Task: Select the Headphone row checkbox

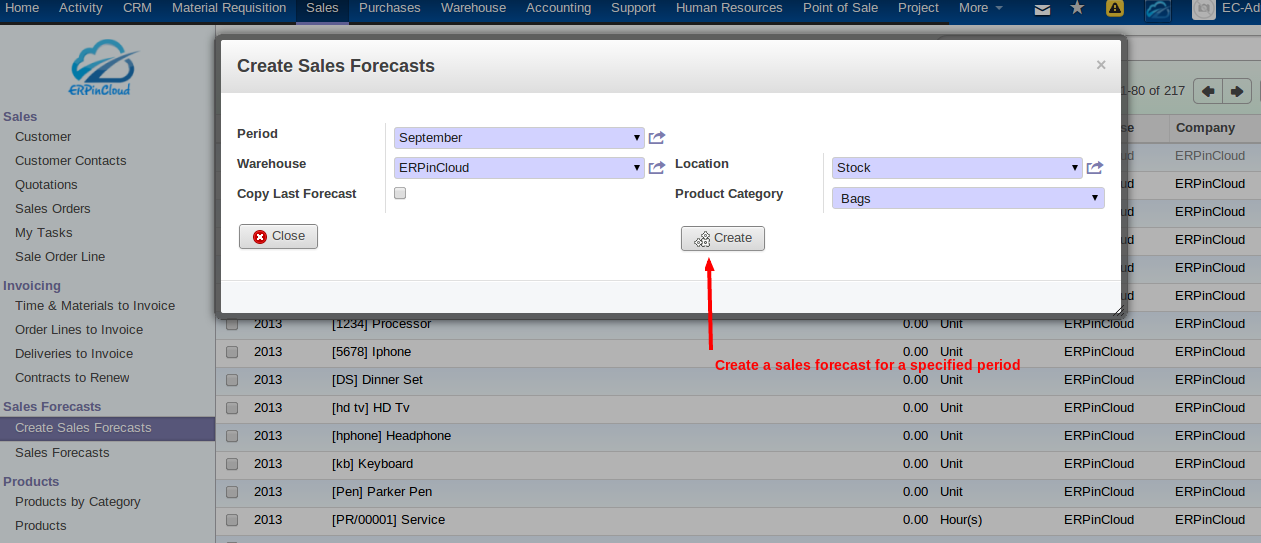Action: tap(232, 436)
